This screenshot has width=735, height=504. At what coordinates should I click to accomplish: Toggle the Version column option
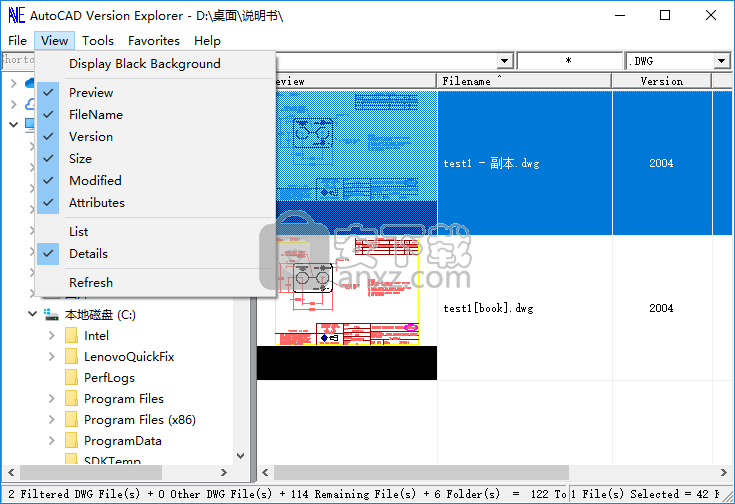coord(155,137)
